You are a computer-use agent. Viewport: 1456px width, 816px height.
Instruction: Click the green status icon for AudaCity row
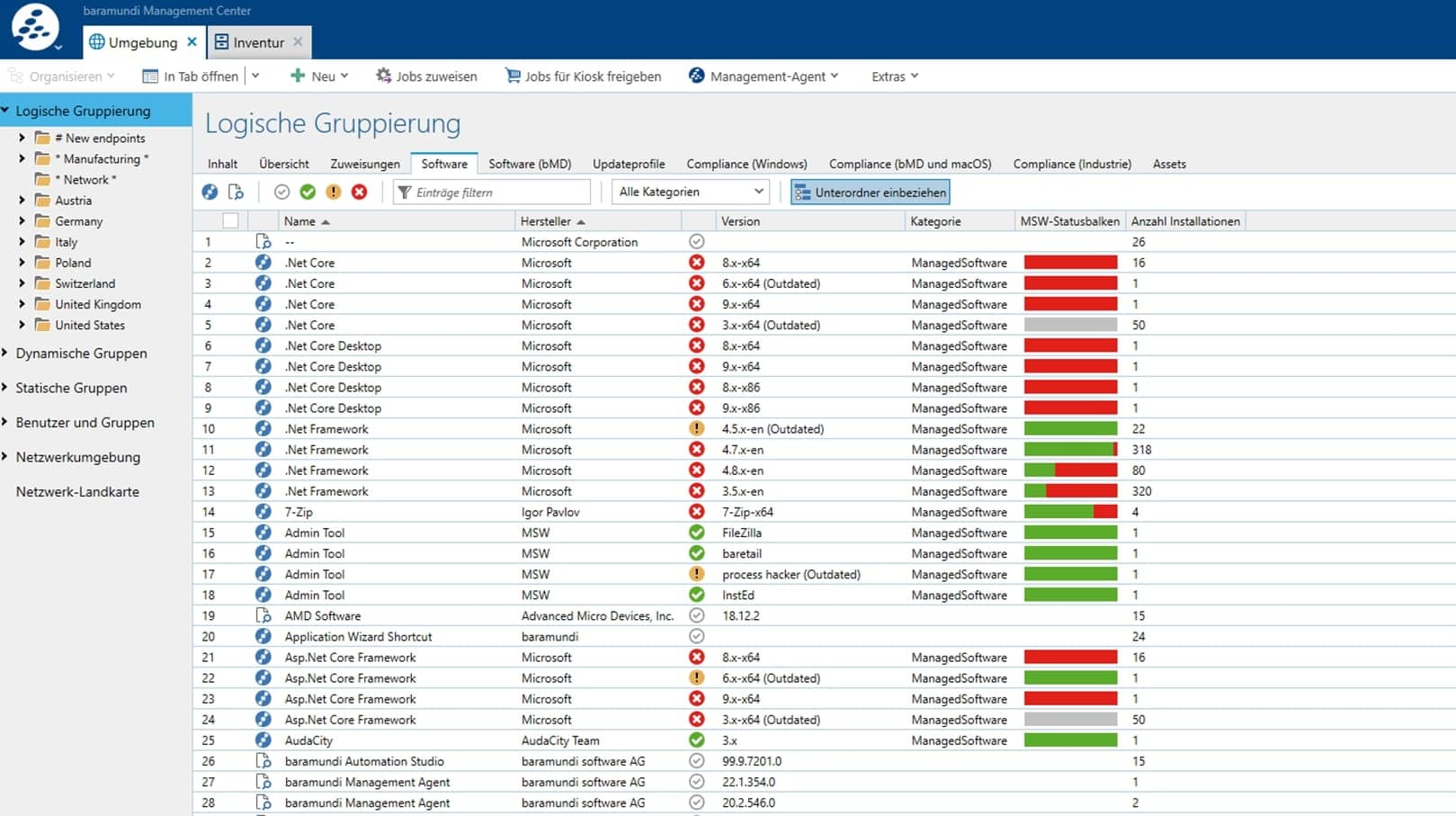(696, 740)
